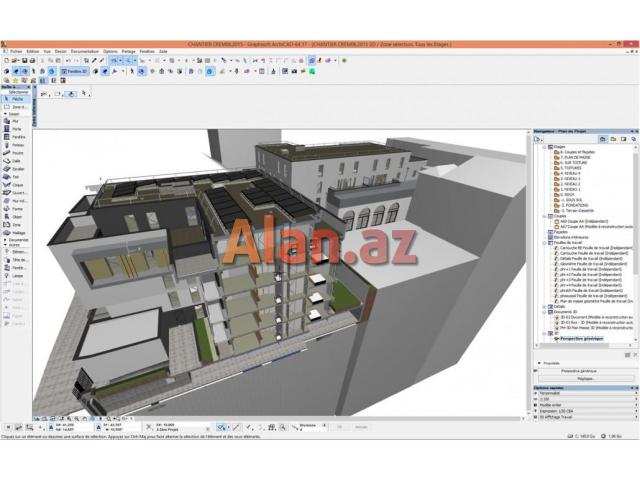Collapse the Documents 3D tree node

544,311
